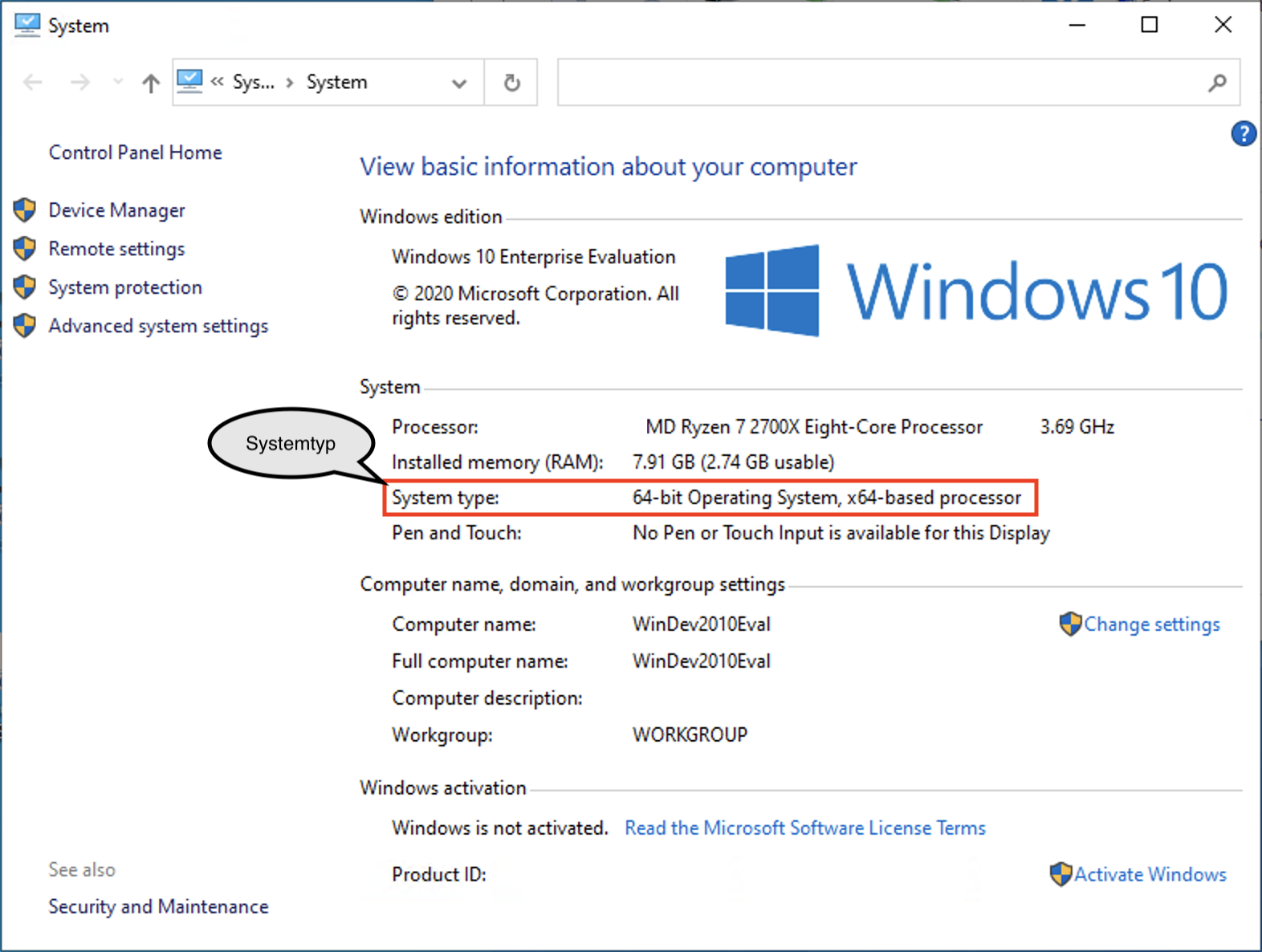Screen dimensions: 1262x952
Task: Read the Microsoft Software License Terms
Action: [x=804, y=828]
